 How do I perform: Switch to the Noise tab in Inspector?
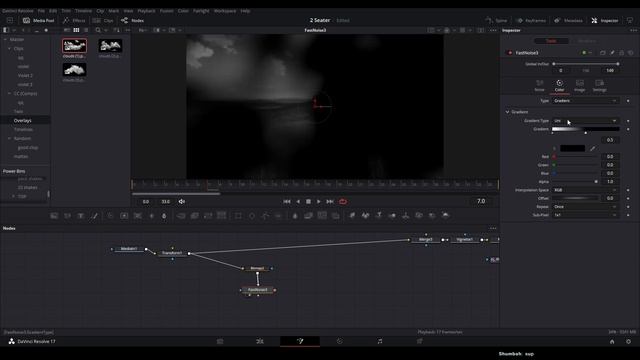pos(540,86)
